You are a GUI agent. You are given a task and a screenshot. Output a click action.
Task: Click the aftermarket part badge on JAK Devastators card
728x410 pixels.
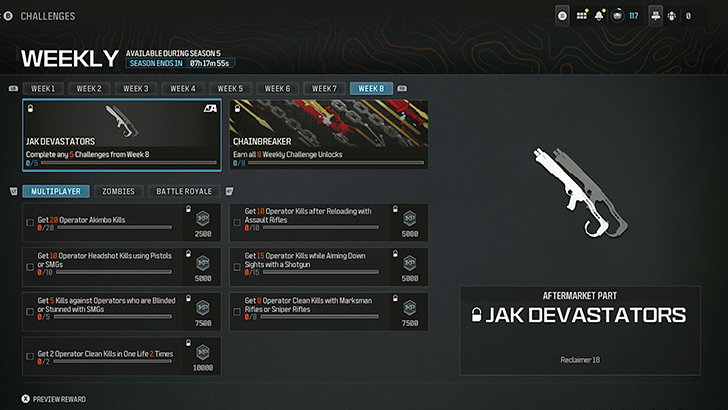tap(210, 109)
